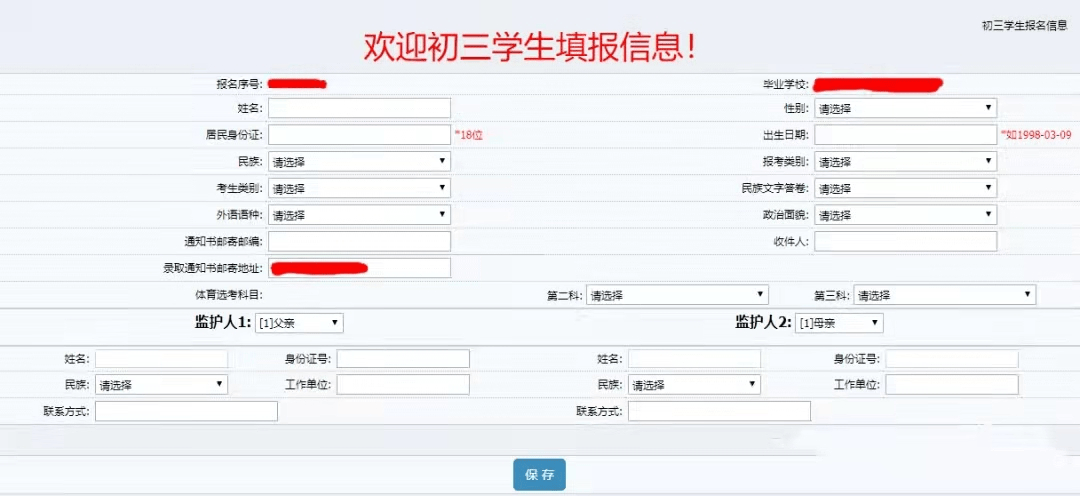1080x496 pixels.
Task: Click the 初三学生报名信息 link at top right
Action: tap(1024, 25)
